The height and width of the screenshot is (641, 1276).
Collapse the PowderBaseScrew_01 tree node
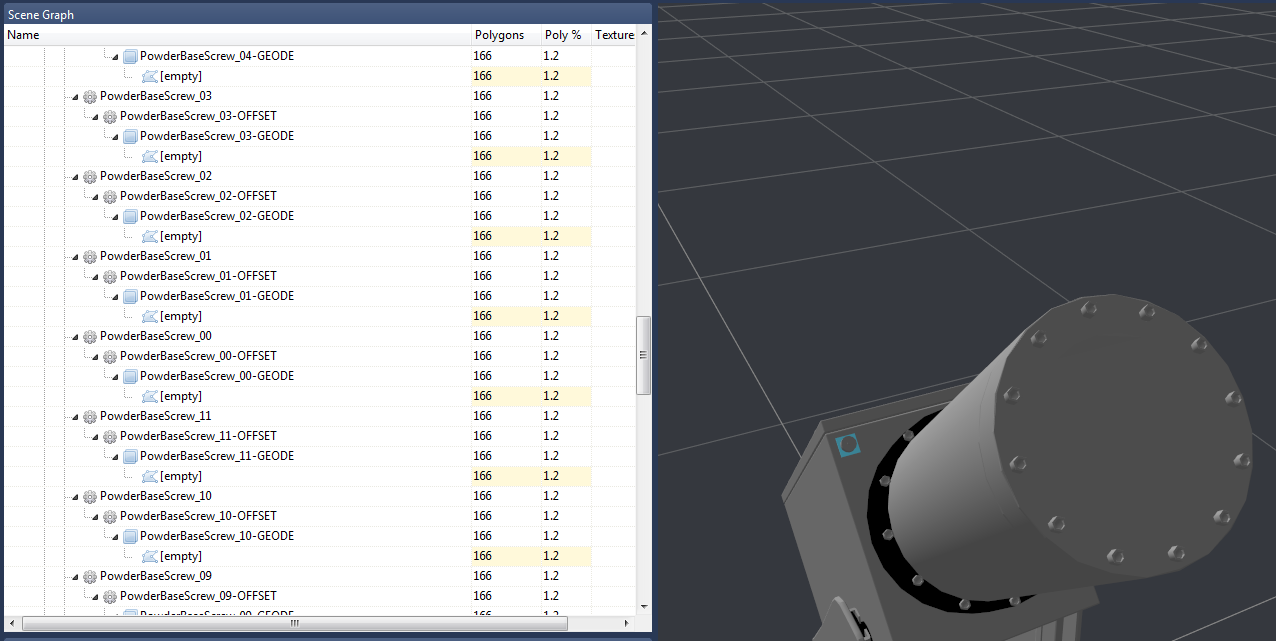click(x=74, y=257)
